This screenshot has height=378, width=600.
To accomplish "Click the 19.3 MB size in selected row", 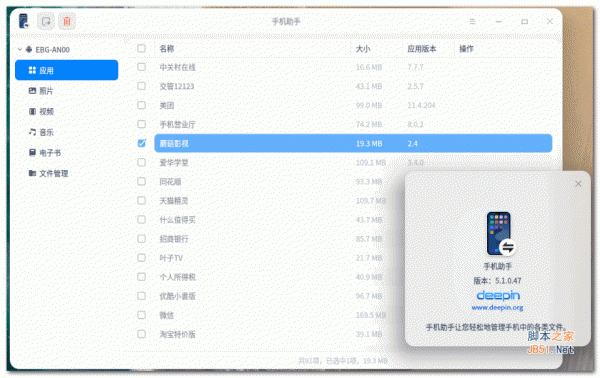I will [369, 143].
